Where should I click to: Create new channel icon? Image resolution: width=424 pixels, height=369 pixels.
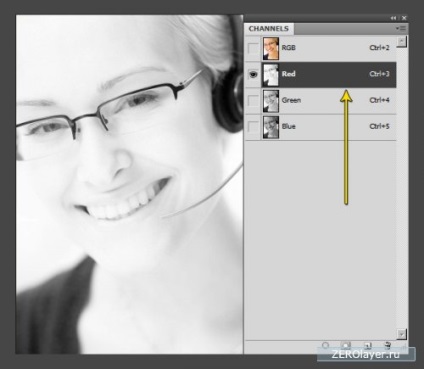(x=367, y=345)
